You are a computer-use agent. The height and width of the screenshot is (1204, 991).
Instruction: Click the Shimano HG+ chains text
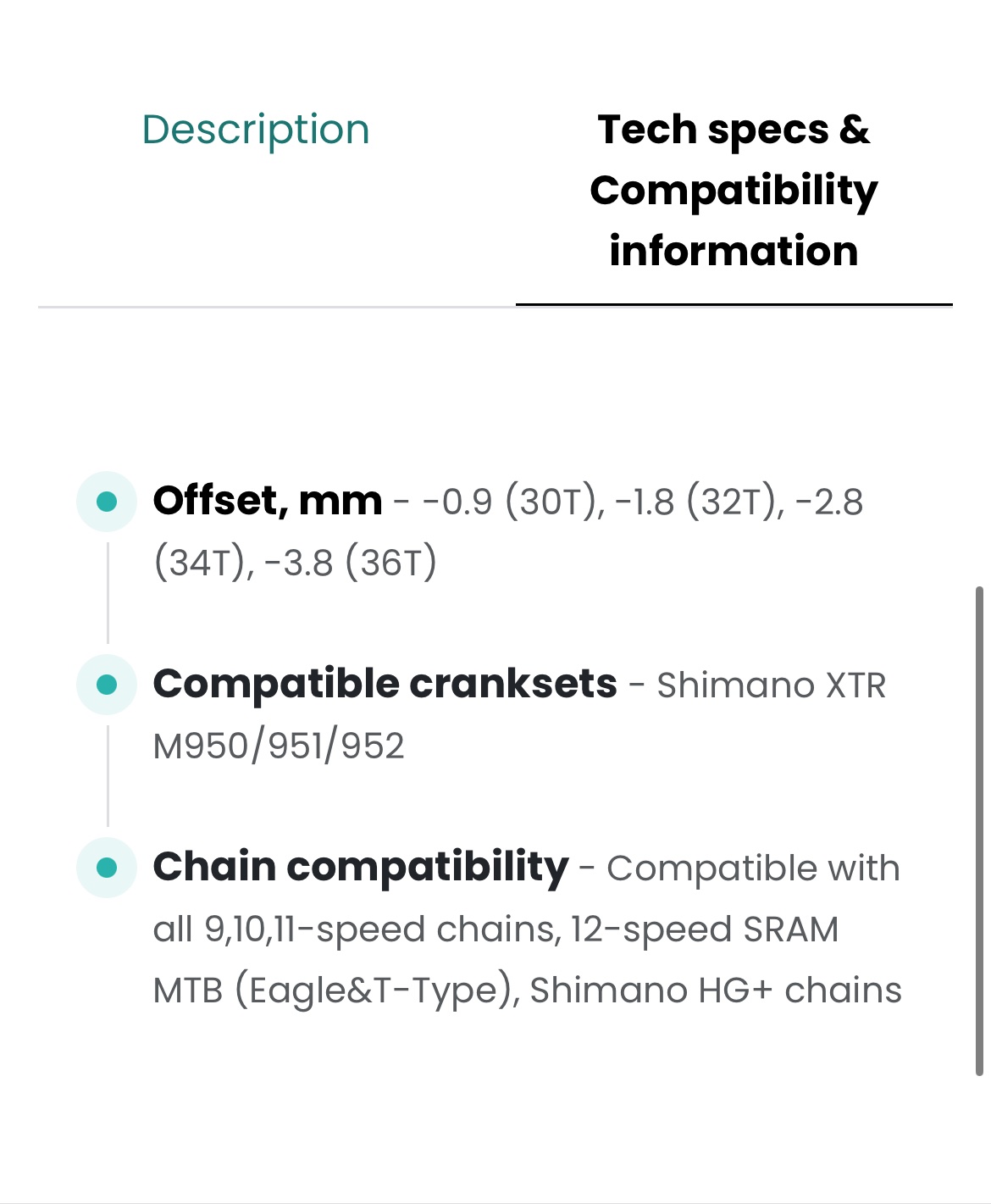click(x=716, y=990)
